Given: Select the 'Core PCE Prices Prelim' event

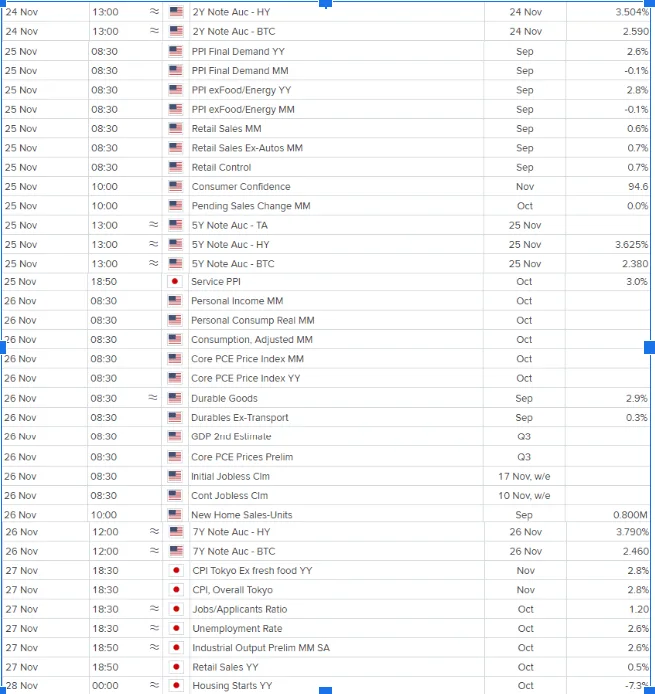Looking at the screenshot, I should [x=242, y=457].
